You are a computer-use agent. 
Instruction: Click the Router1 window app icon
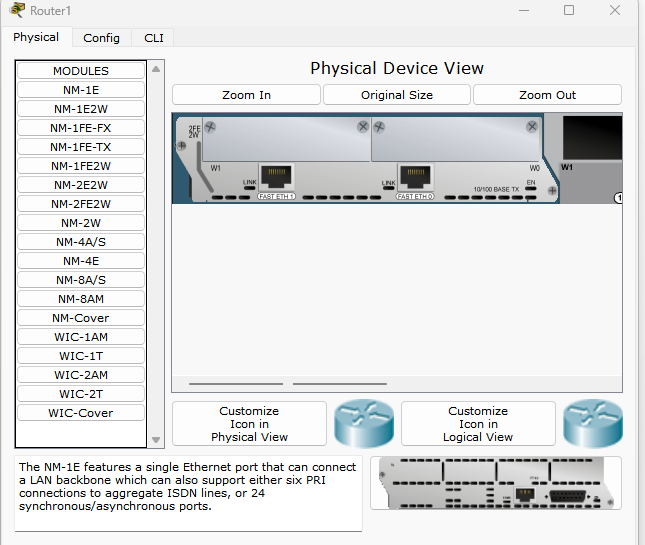click(17, 10)
